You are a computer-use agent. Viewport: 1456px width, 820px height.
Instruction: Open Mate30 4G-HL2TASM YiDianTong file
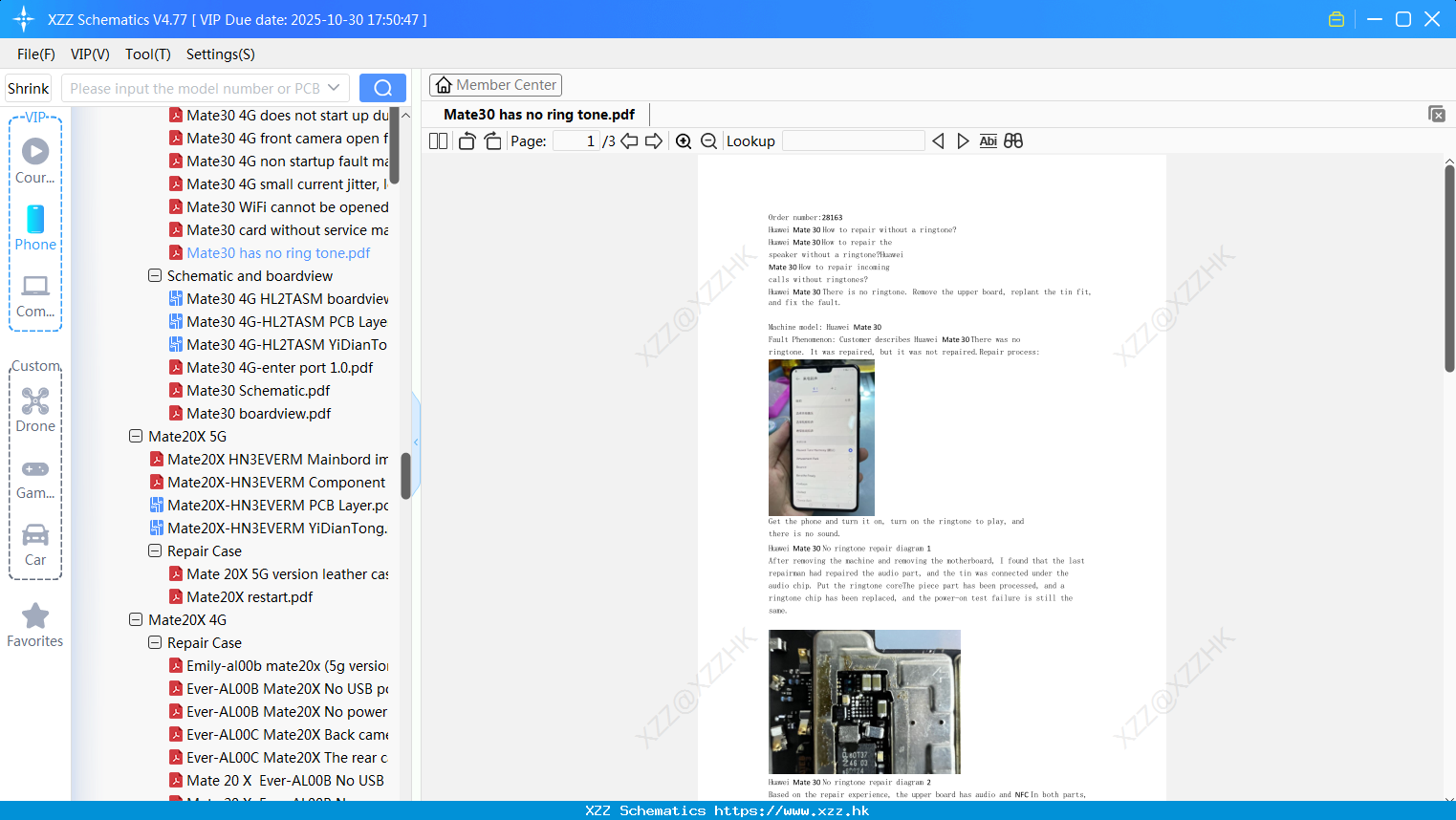(x=279, y=345)
